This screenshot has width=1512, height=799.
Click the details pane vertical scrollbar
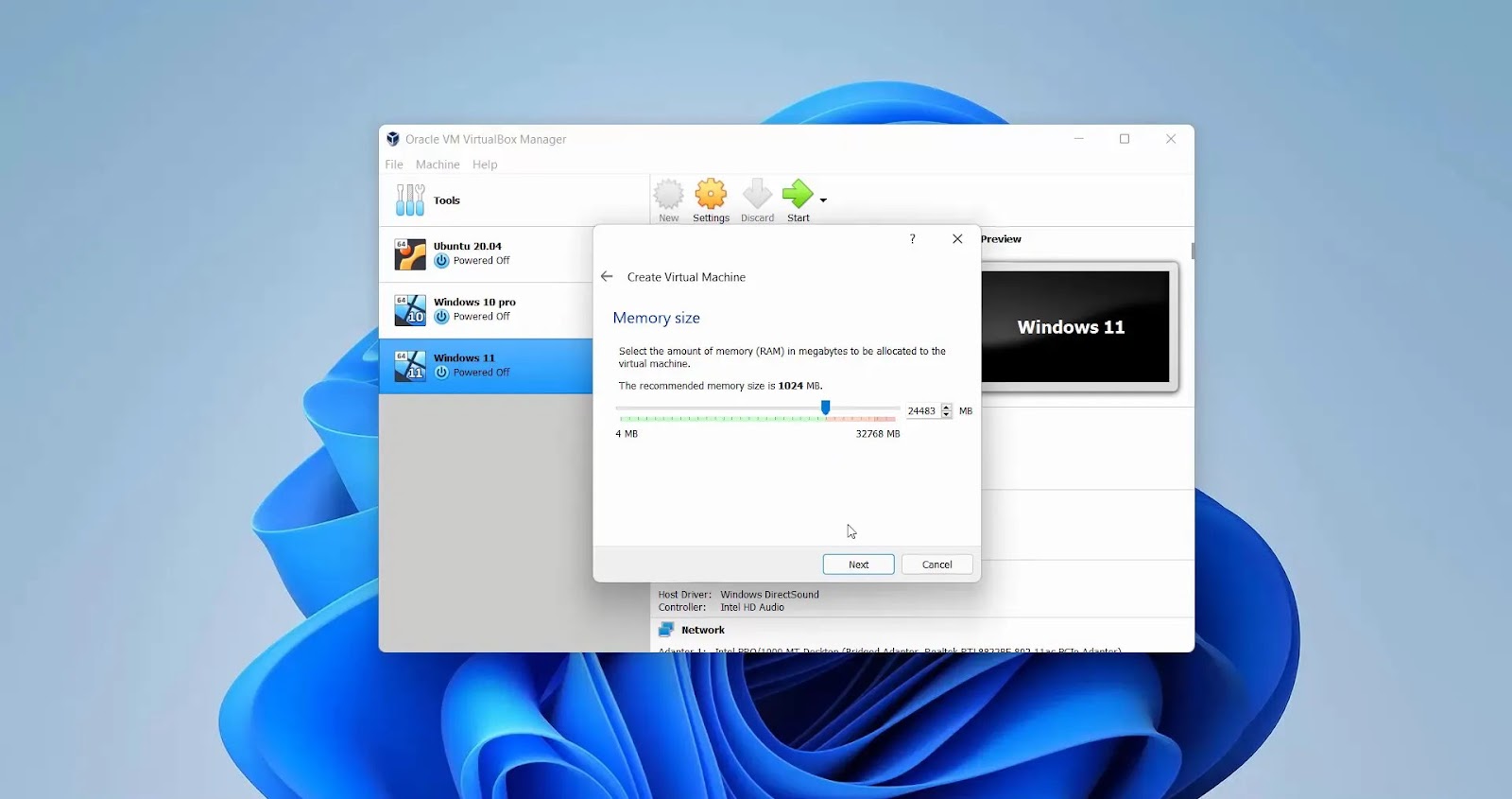click(x=1193, y=252)
